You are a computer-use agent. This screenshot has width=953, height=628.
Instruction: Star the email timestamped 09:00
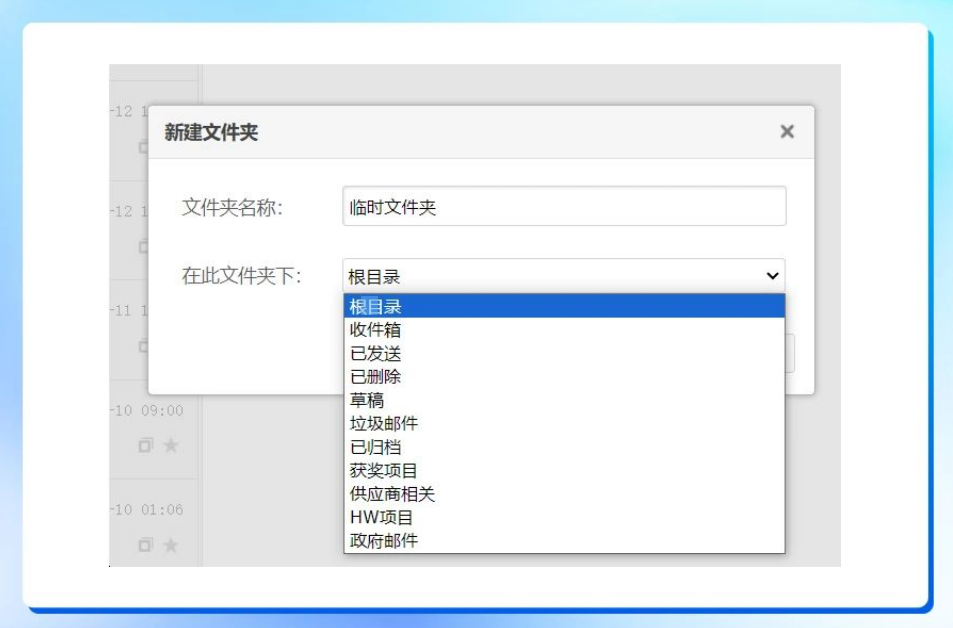coord(171,447)
